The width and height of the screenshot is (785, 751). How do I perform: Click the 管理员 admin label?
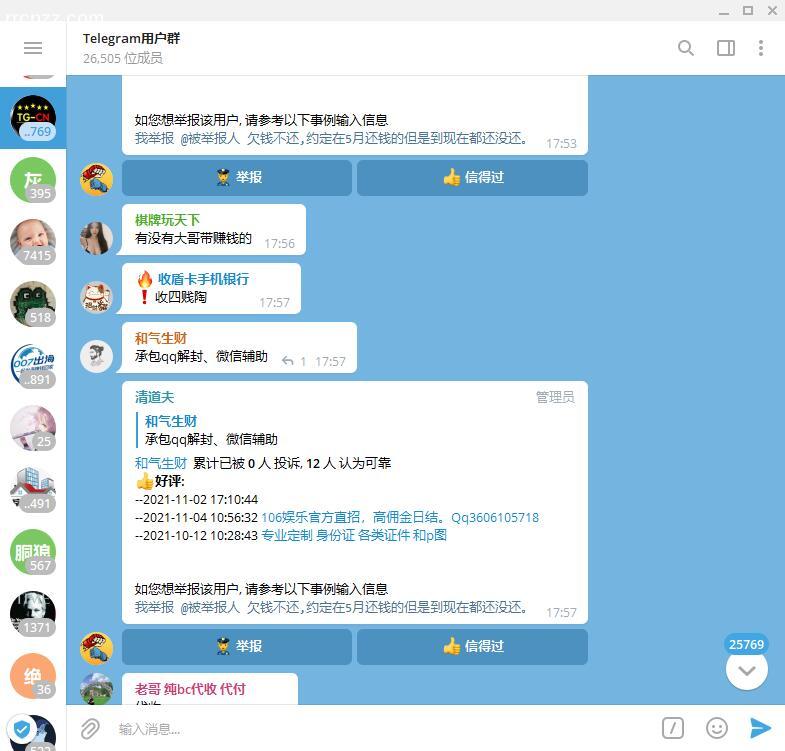[x=555, y=398]
